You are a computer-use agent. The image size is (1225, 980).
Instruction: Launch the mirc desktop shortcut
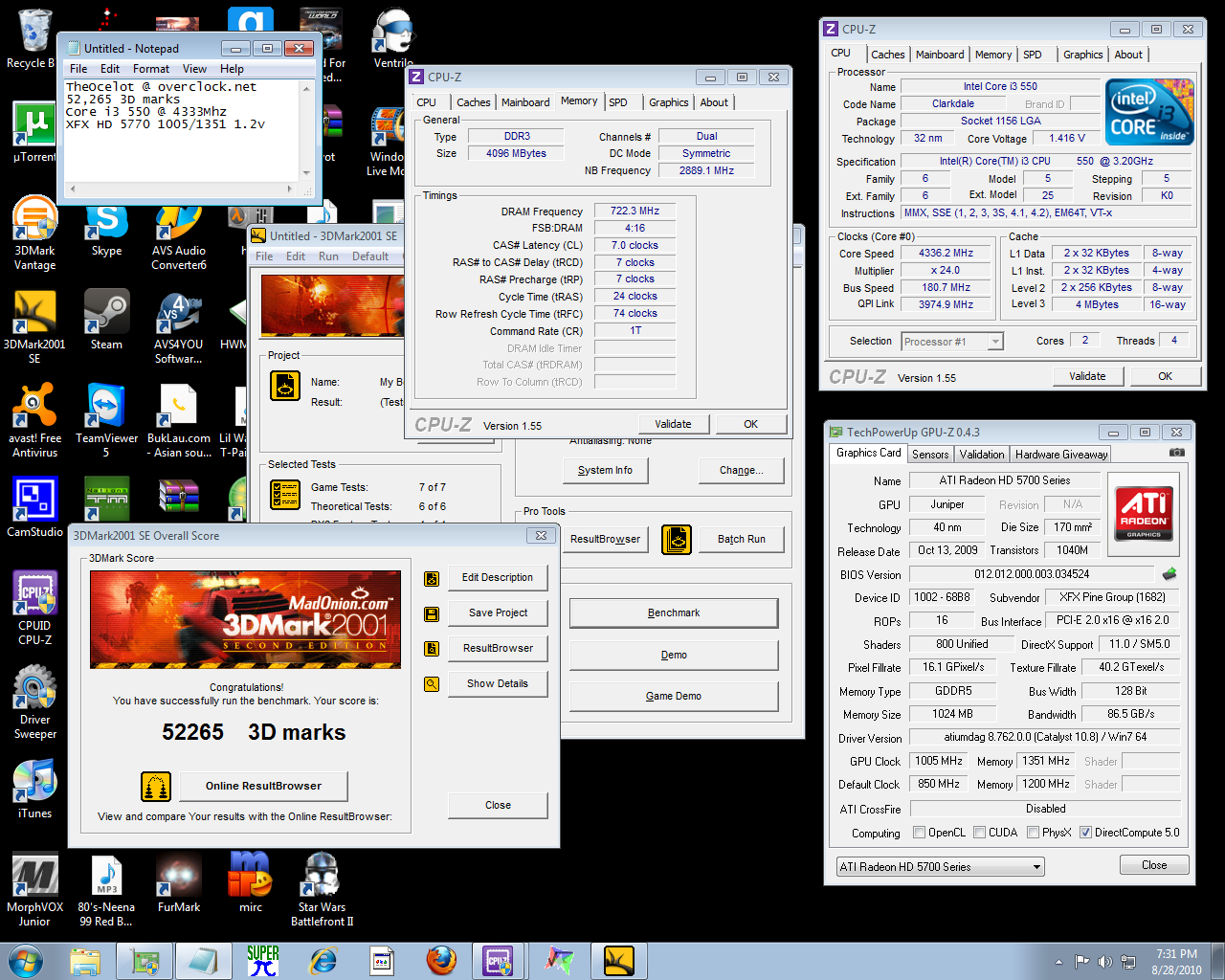[250, 882]
